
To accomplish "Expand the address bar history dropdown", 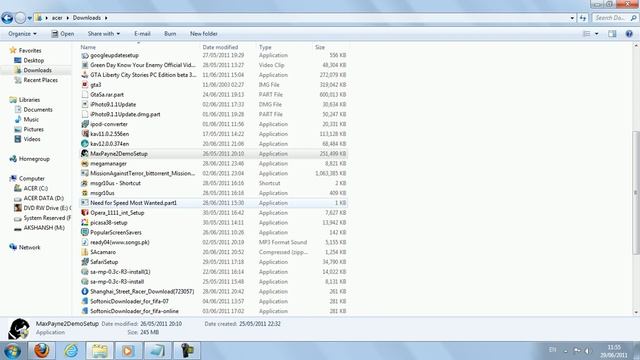I will (x=572, y=18).
